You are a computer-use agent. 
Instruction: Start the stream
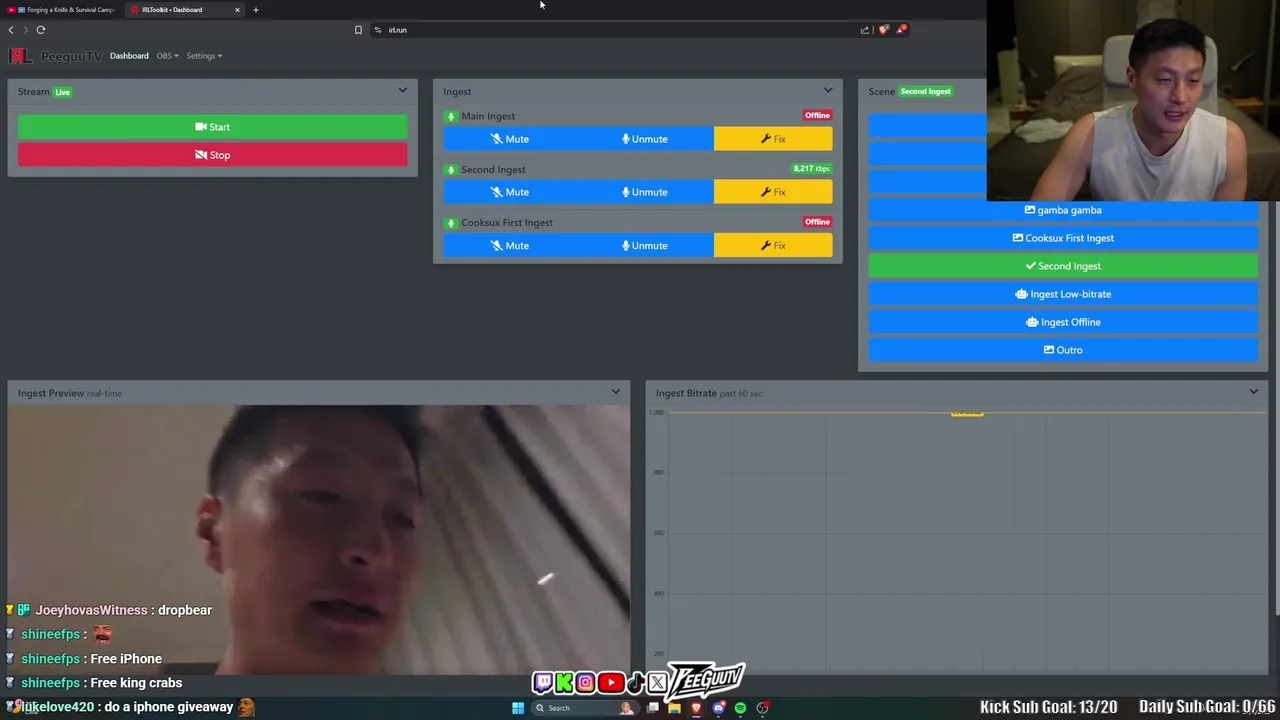pyautogui.click(x=213, y=127)
